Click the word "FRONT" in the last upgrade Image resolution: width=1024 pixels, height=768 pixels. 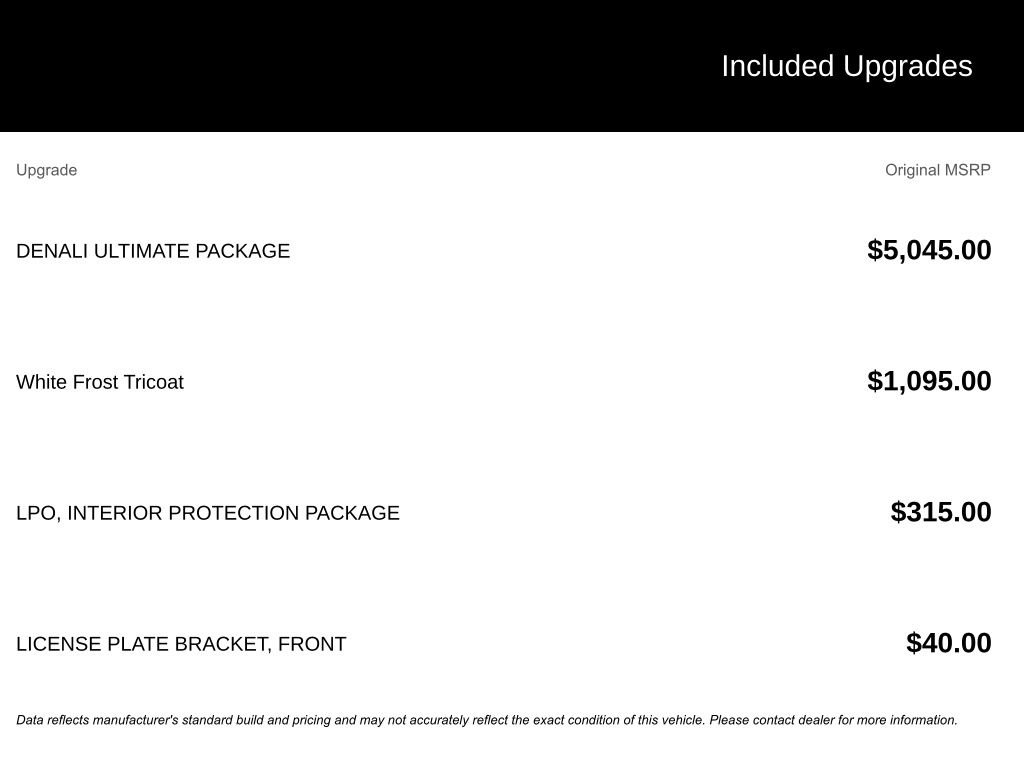coord(312,644)
